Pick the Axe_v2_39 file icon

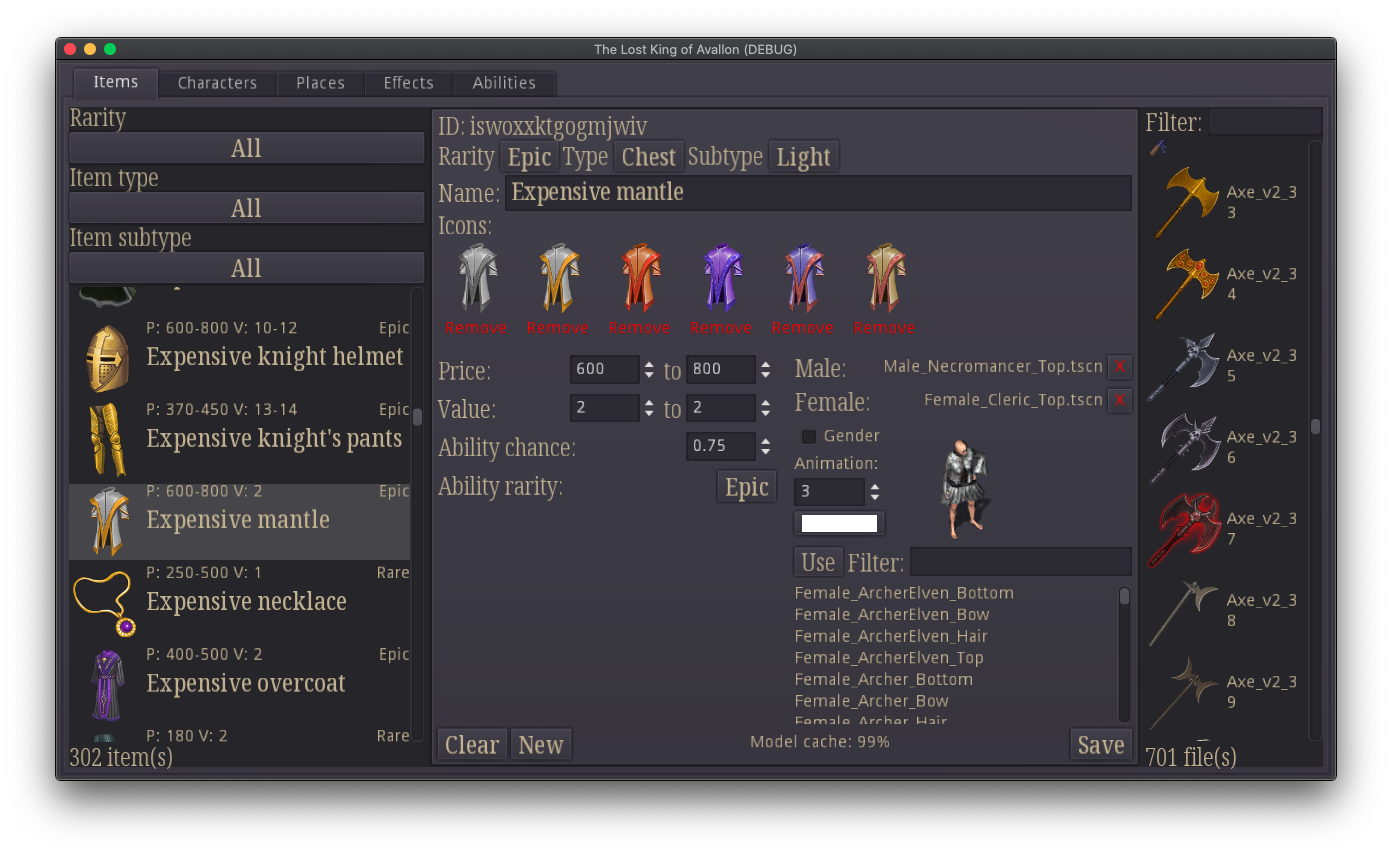point(1186,692)
